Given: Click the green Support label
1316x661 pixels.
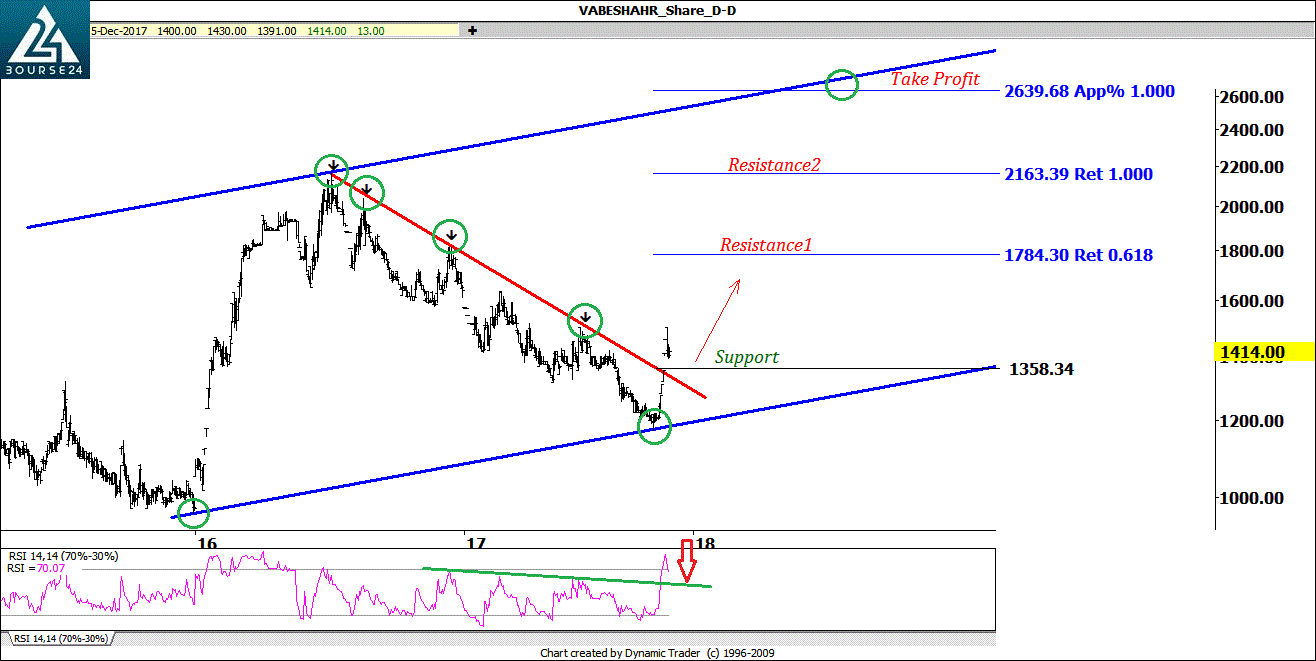Looking at the screenshot, I should coord(746,357).
